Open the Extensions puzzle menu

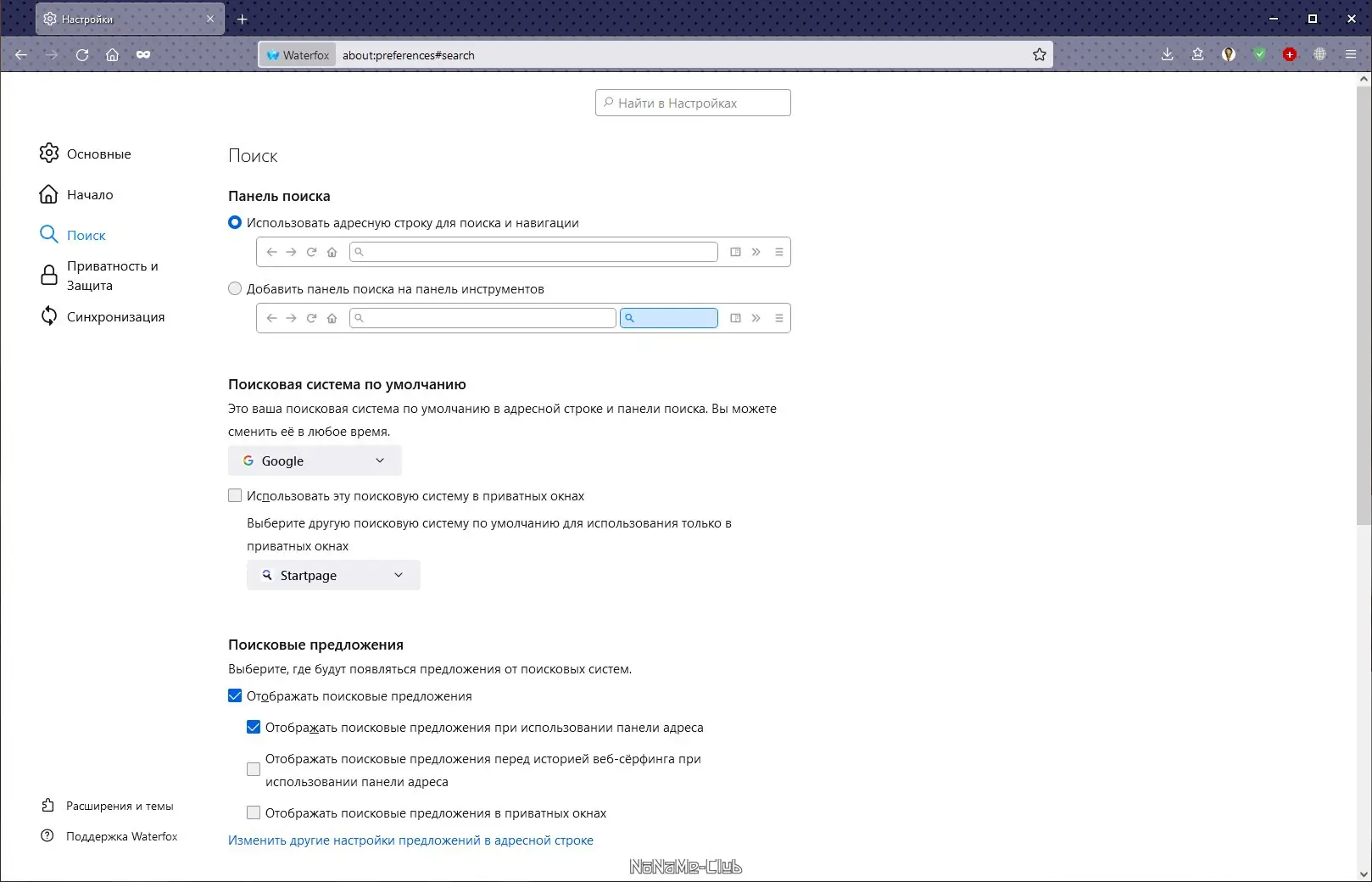[x=1197, y=54]
